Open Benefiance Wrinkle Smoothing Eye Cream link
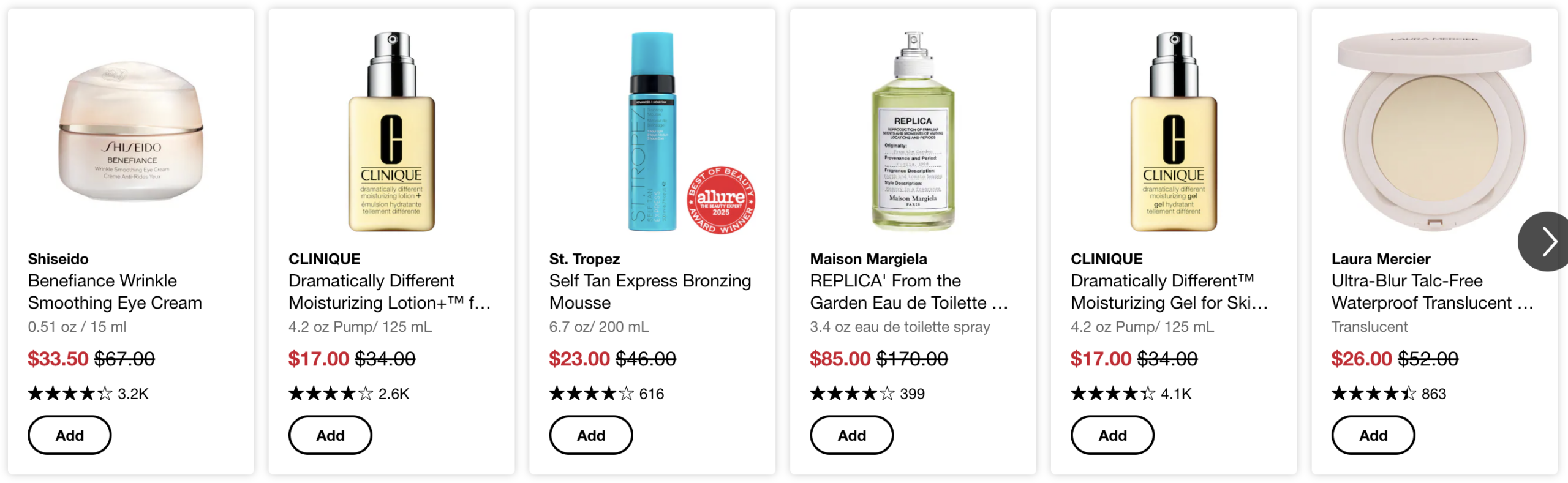The height and width of the screenshot is (483, 1568). click(x=115, y=291)
